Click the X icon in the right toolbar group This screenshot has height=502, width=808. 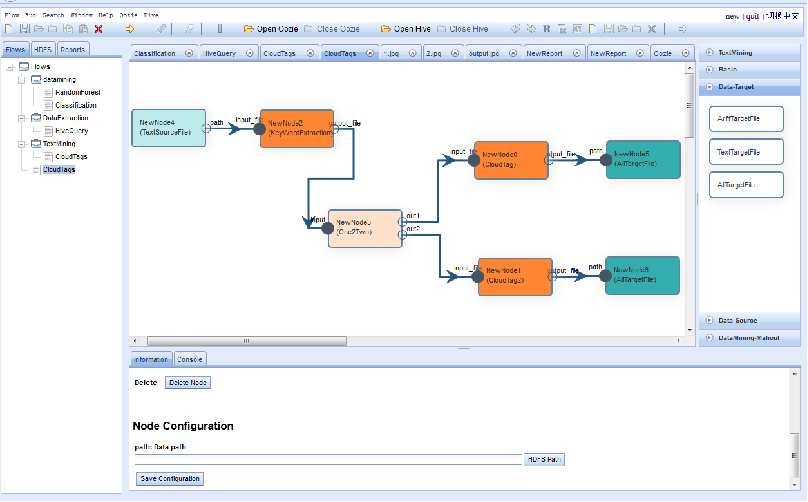coord(652,29)
